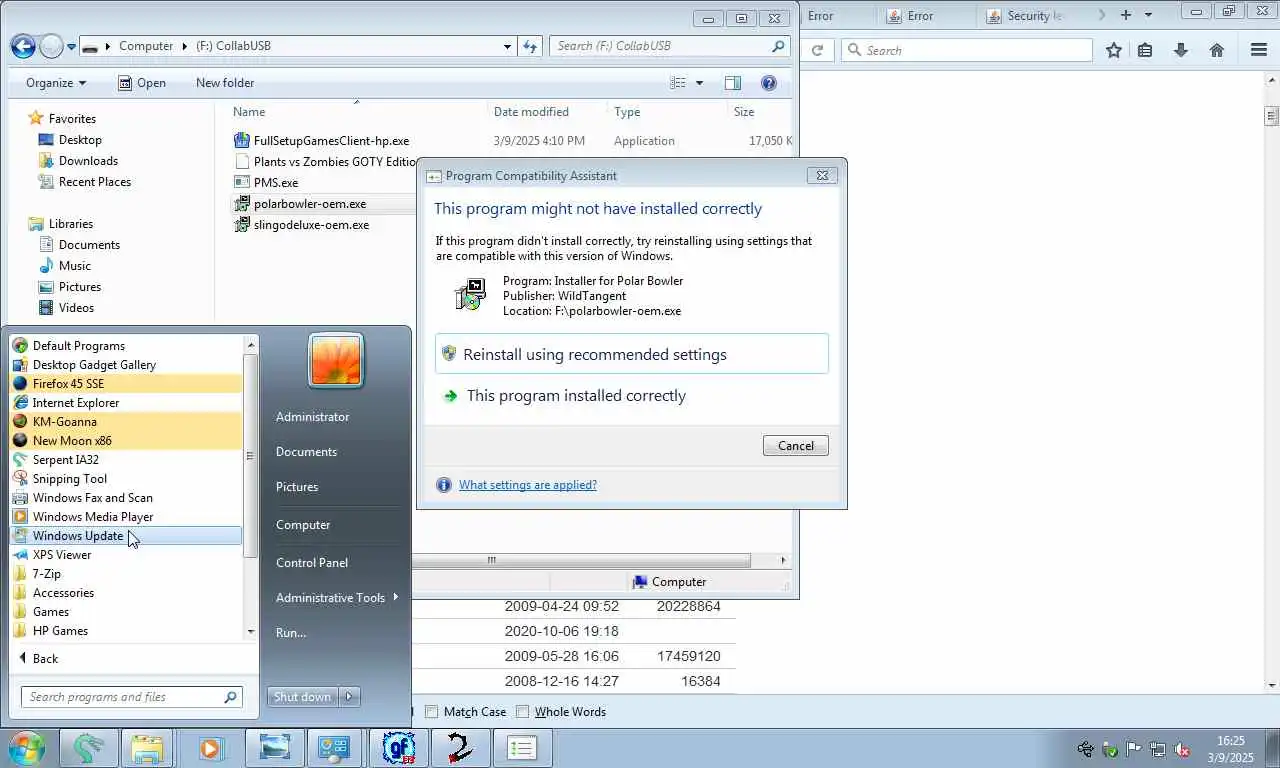Click Back in the Start menu
The width and height of the screenshot is (1280, 768).
(39, 659)
